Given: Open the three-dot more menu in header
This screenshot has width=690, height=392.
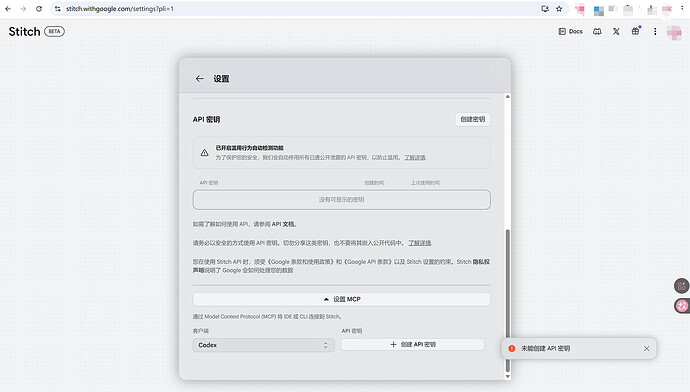Looking at the screenshot, I should tap(655, 31).
